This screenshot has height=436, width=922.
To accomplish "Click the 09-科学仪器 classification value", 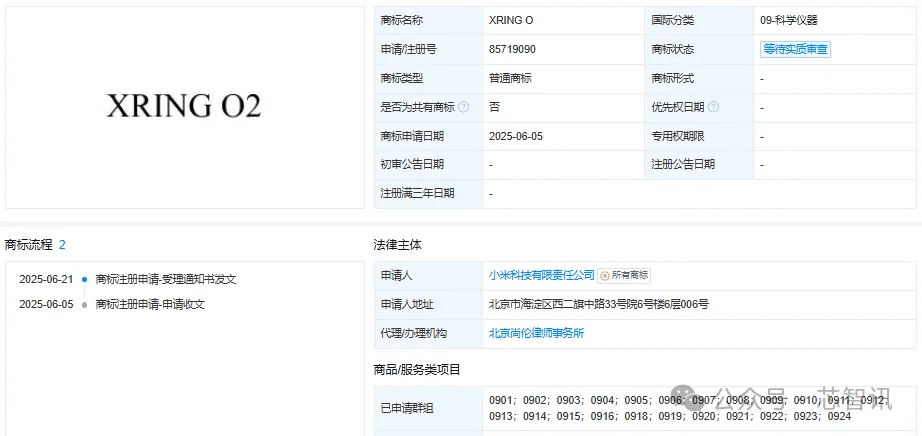I will click(x=789, y=21).
